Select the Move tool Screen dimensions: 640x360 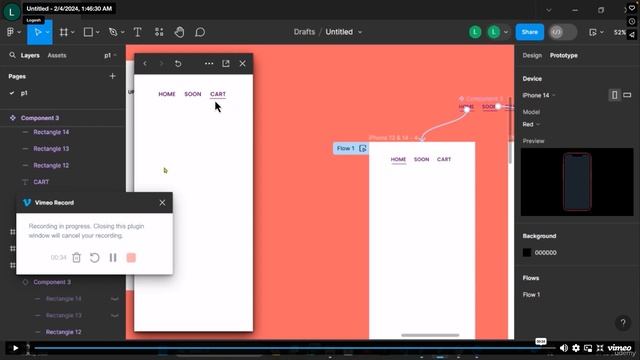38,32
